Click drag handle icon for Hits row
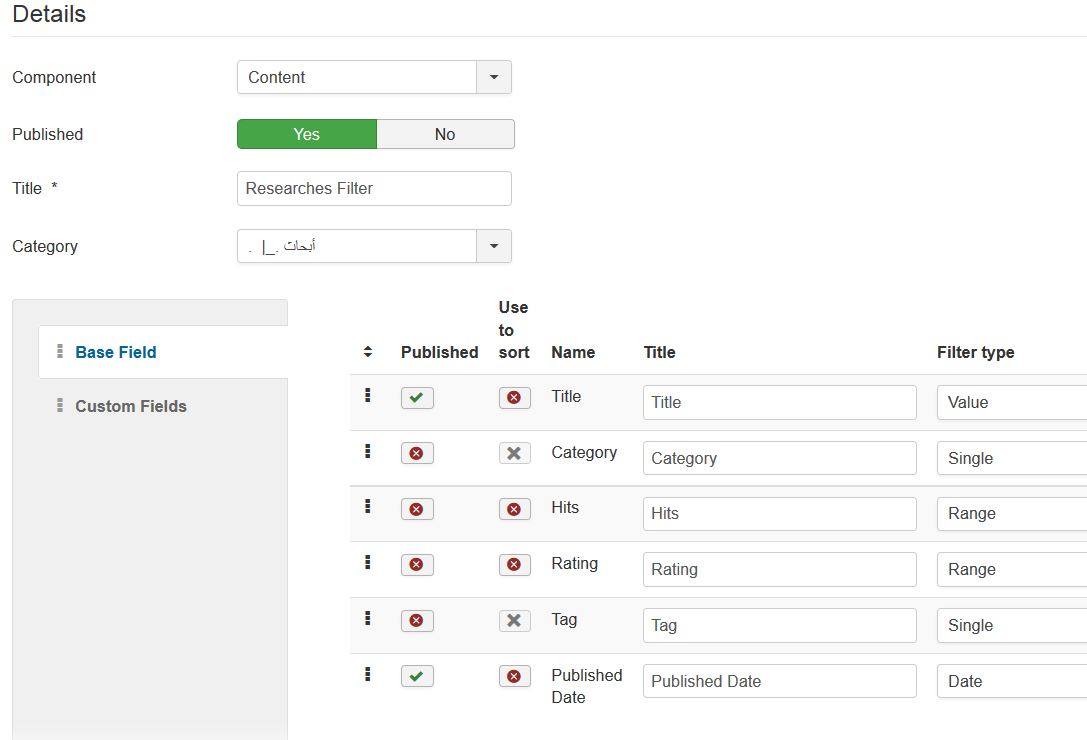This screenshot has width=1087, height=740. (x=368, y=507)
